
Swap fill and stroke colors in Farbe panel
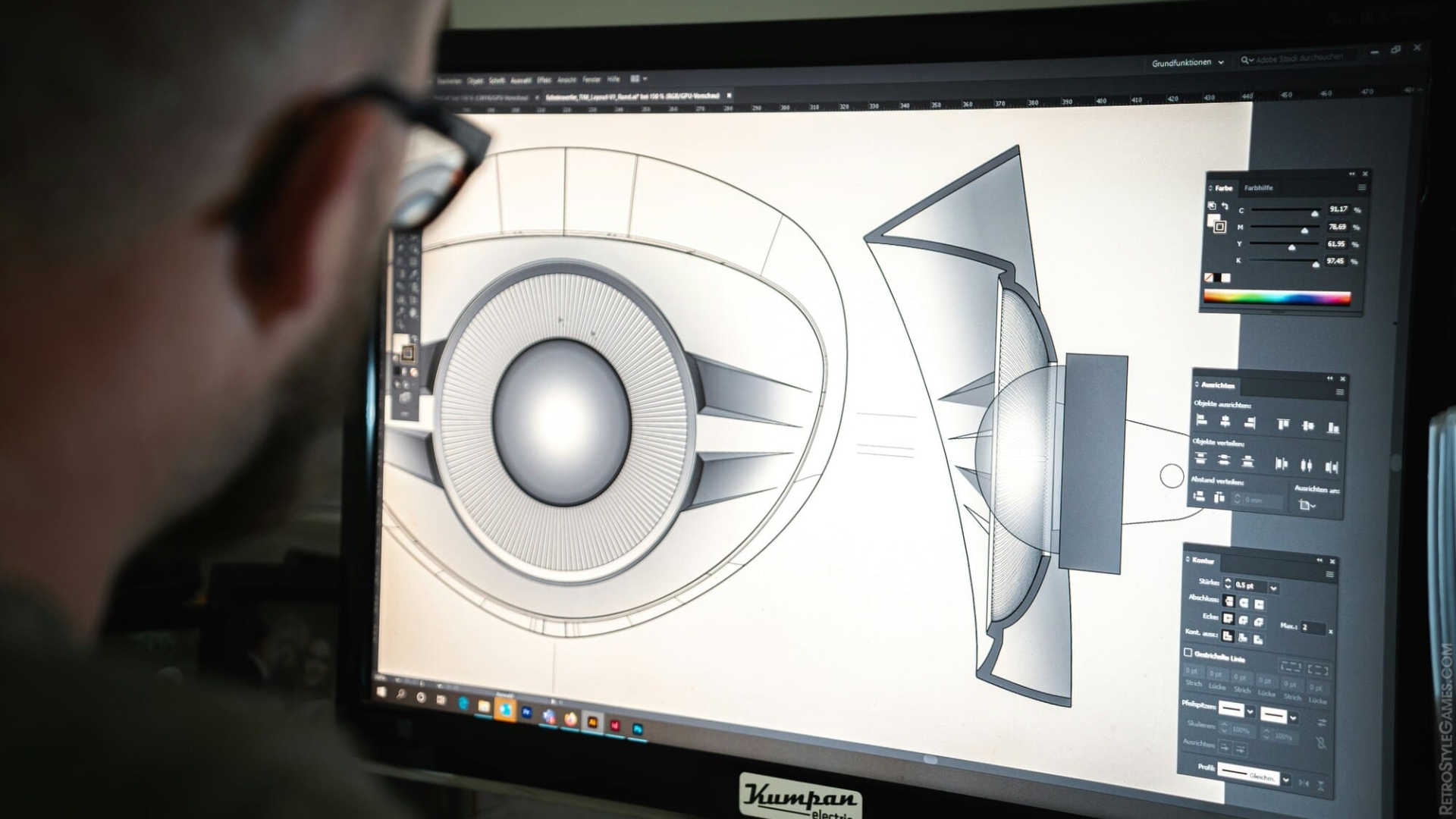(x=1225, y=206)
